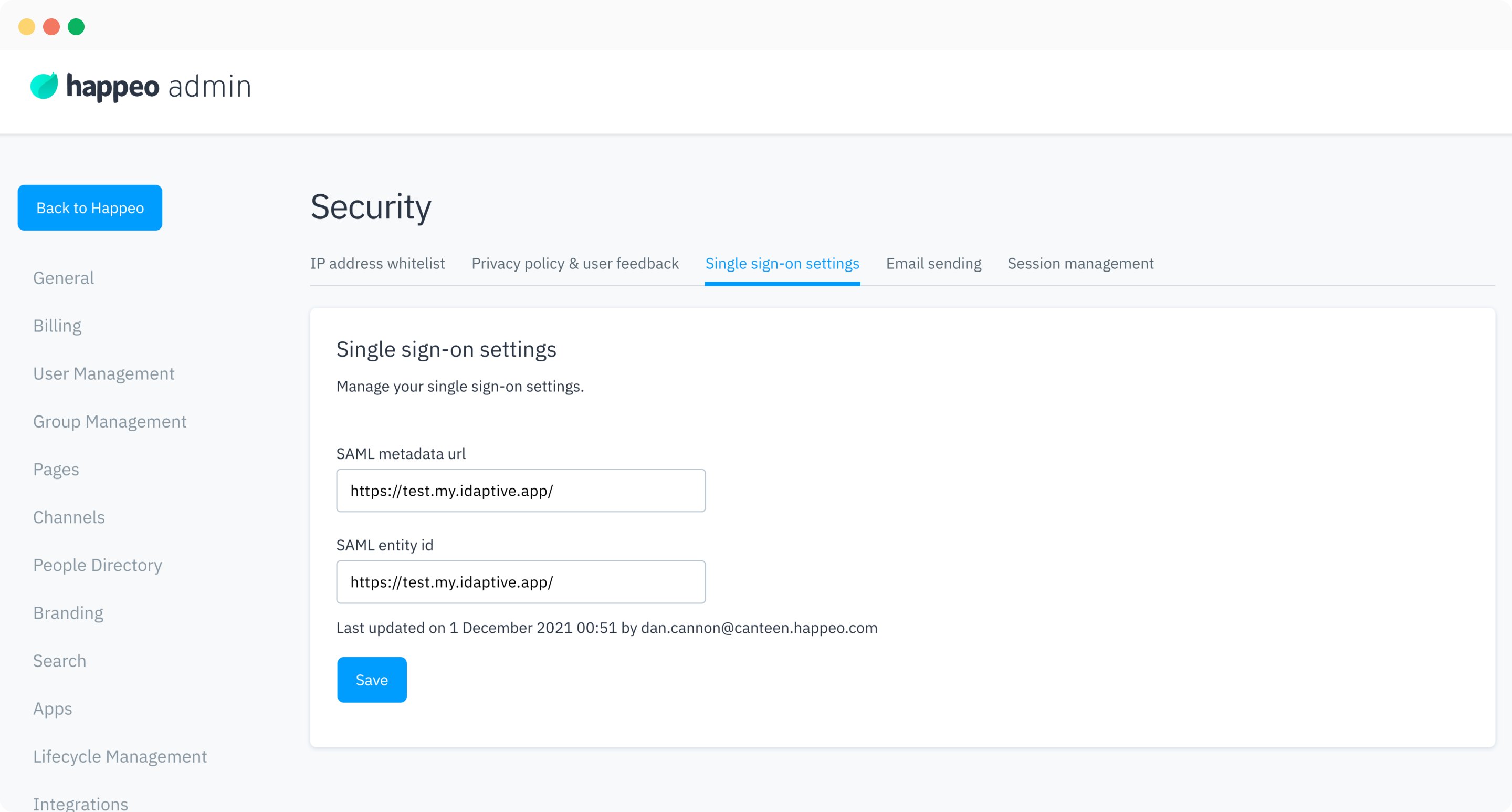The image size is (1512, 812).
Task: Go to Branding settings
Action: click(68, 613)
